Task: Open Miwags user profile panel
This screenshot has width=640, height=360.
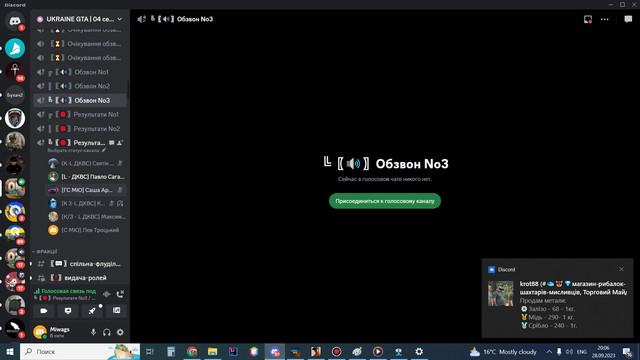Action: click(60, 332)
